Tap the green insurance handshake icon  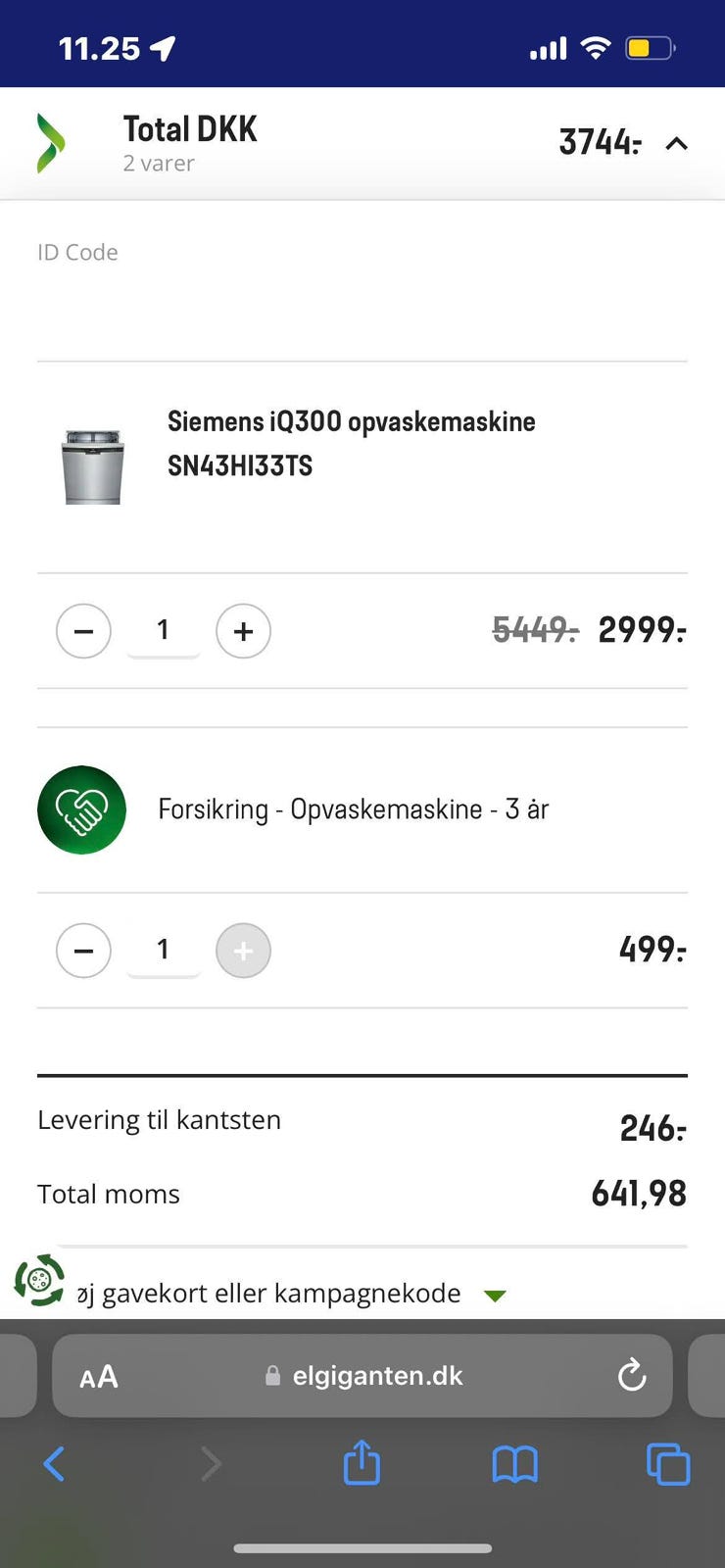(82, 809)
